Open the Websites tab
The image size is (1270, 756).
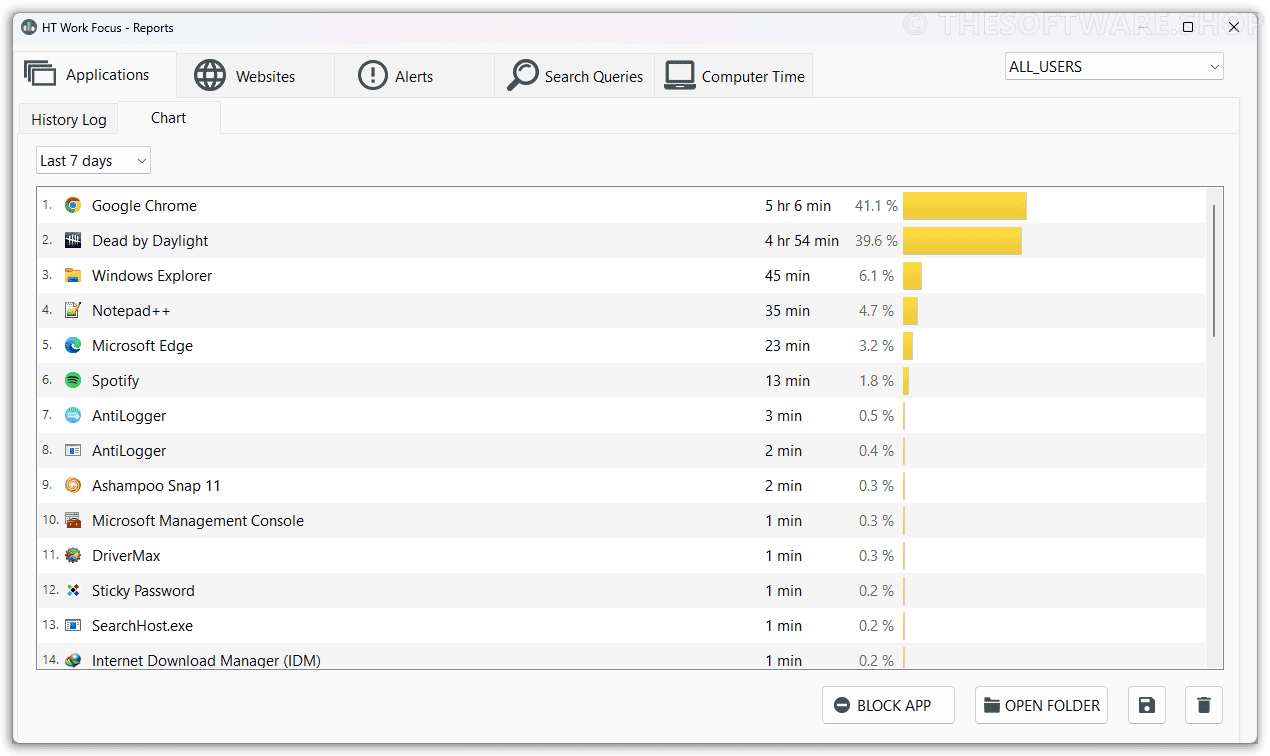pyautogui.click(x=255, y=76)
